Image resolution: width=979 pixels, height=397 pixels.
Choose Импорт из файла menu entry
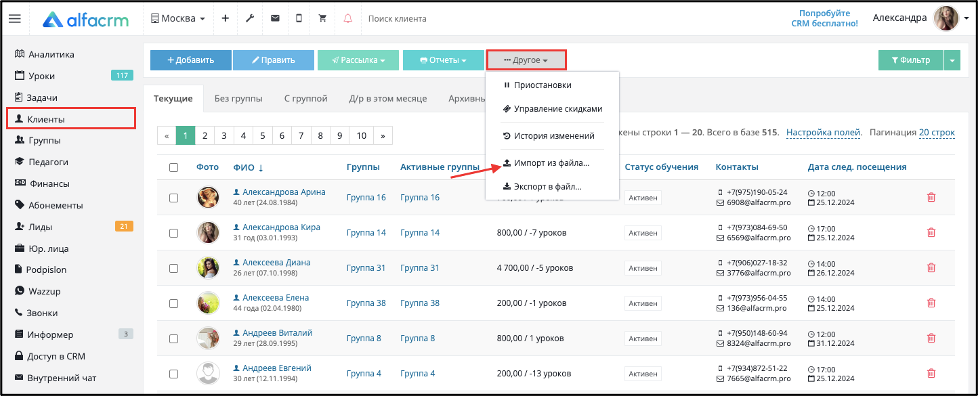pos(546,164)
